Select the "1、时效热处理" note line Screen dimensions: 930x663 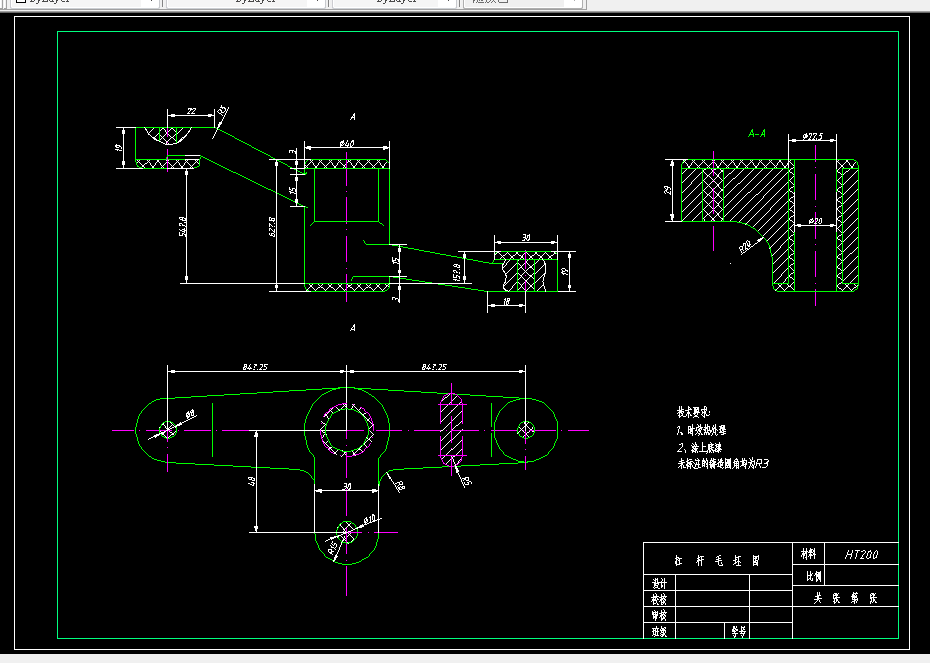[x=701, y=430]
